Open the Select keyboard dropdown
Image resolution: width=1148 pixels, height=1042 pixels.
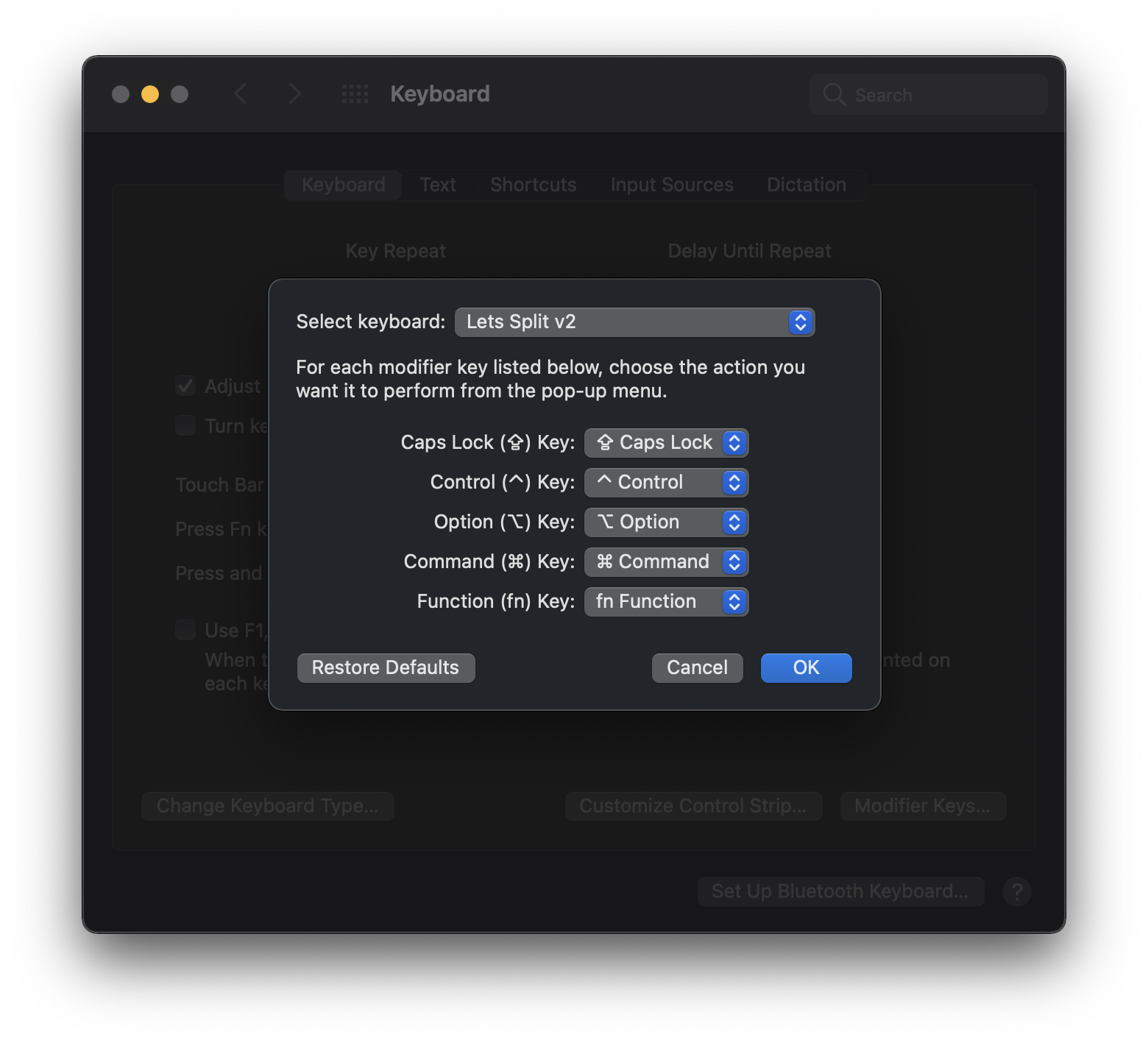[634, 322]
